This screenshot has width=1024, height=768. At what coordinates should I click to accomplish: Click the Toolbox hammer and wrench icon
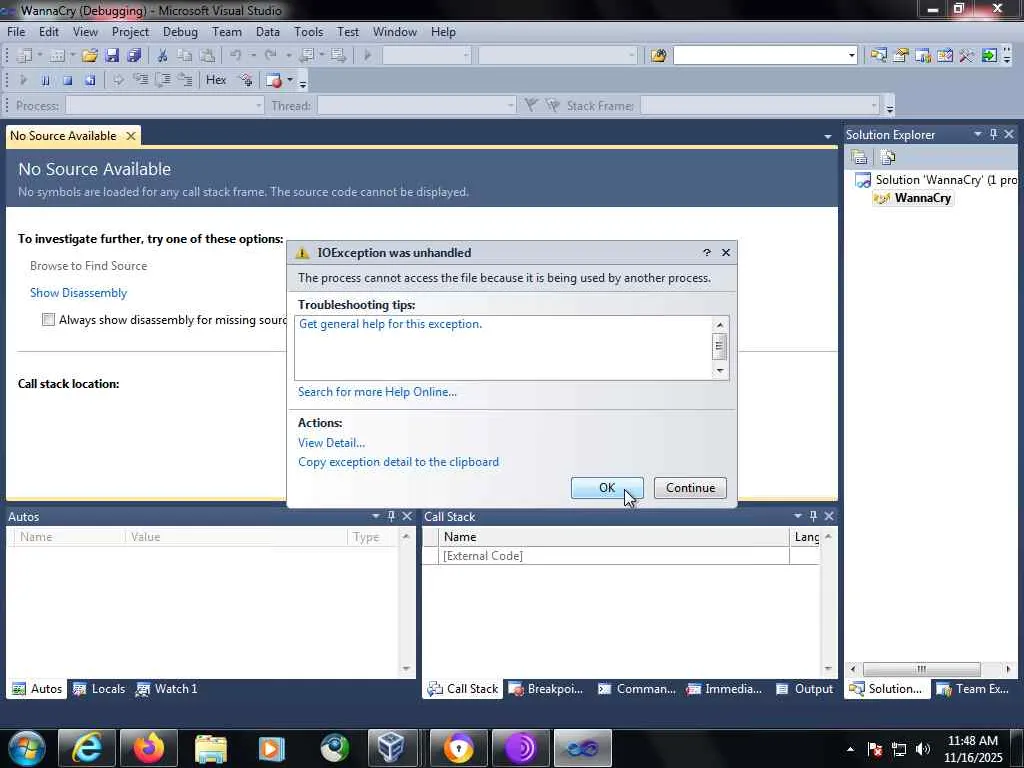967,56
